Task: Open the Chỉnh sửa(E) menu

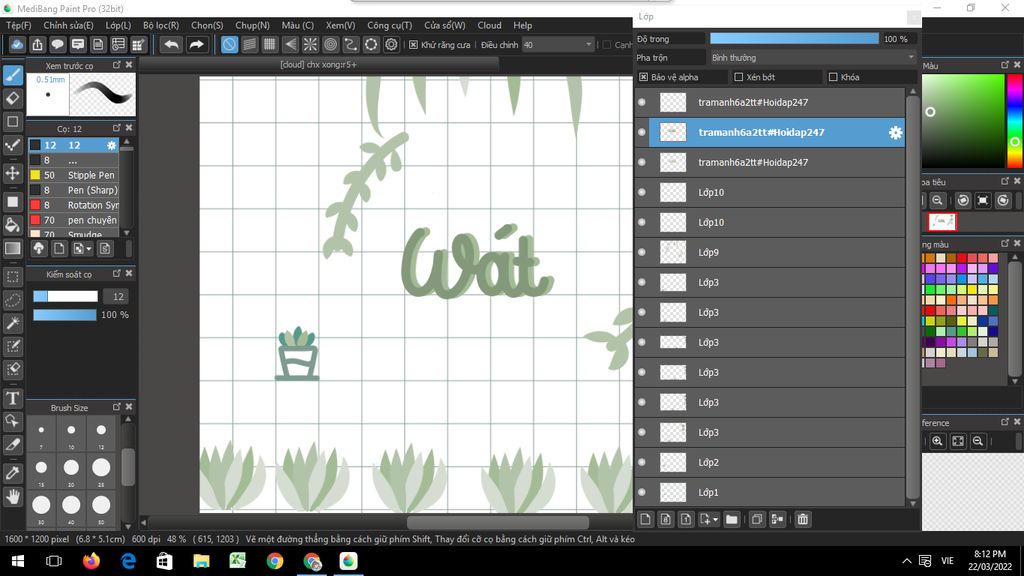Action: 69,25
